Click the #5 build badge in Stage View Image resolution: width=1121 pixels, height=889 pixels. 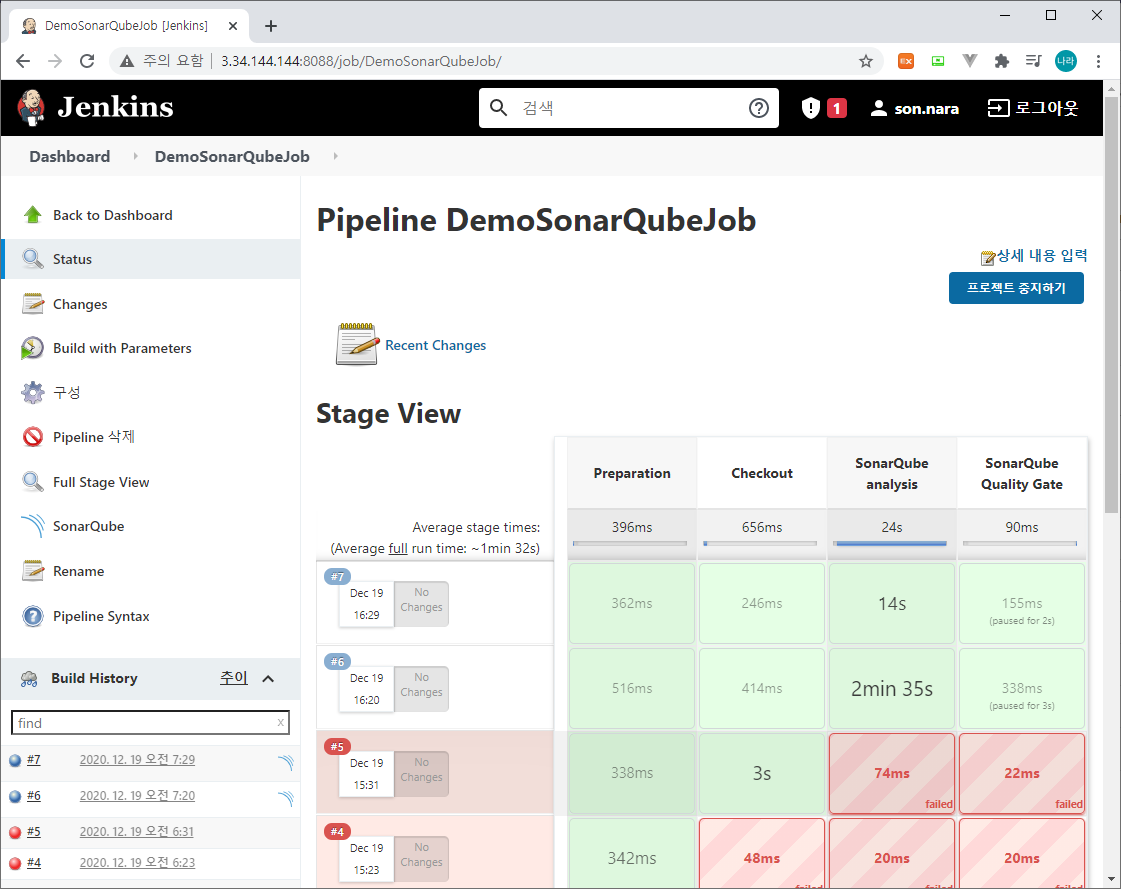pyautogui.click(x=337, y=747)
